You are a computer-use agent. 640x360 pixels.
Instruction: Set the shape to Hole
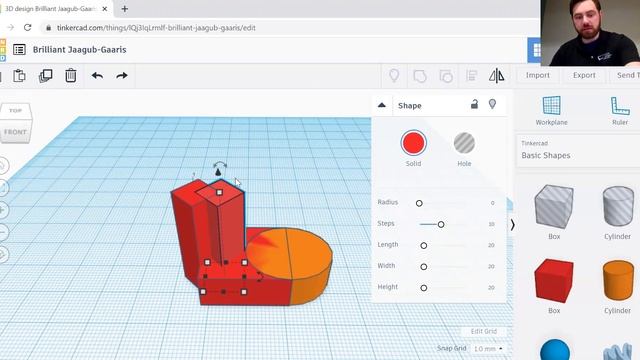[464, 143]
